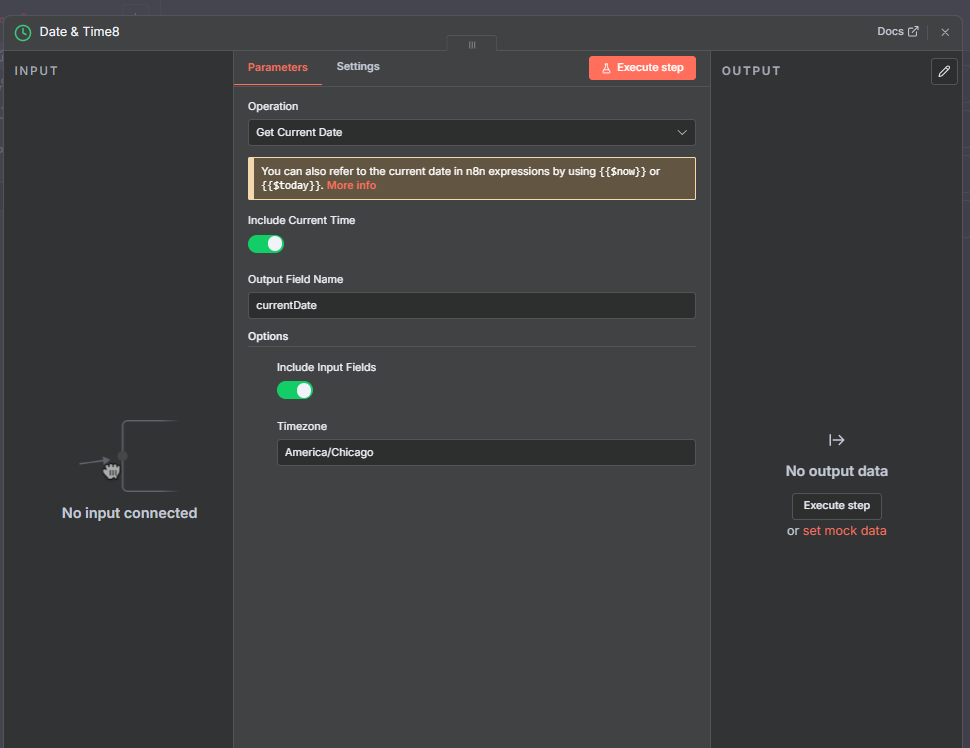This screenshot has width=970, height=748.
Task: Click the drag handle at panel top
Action: [x=472, y=45]
